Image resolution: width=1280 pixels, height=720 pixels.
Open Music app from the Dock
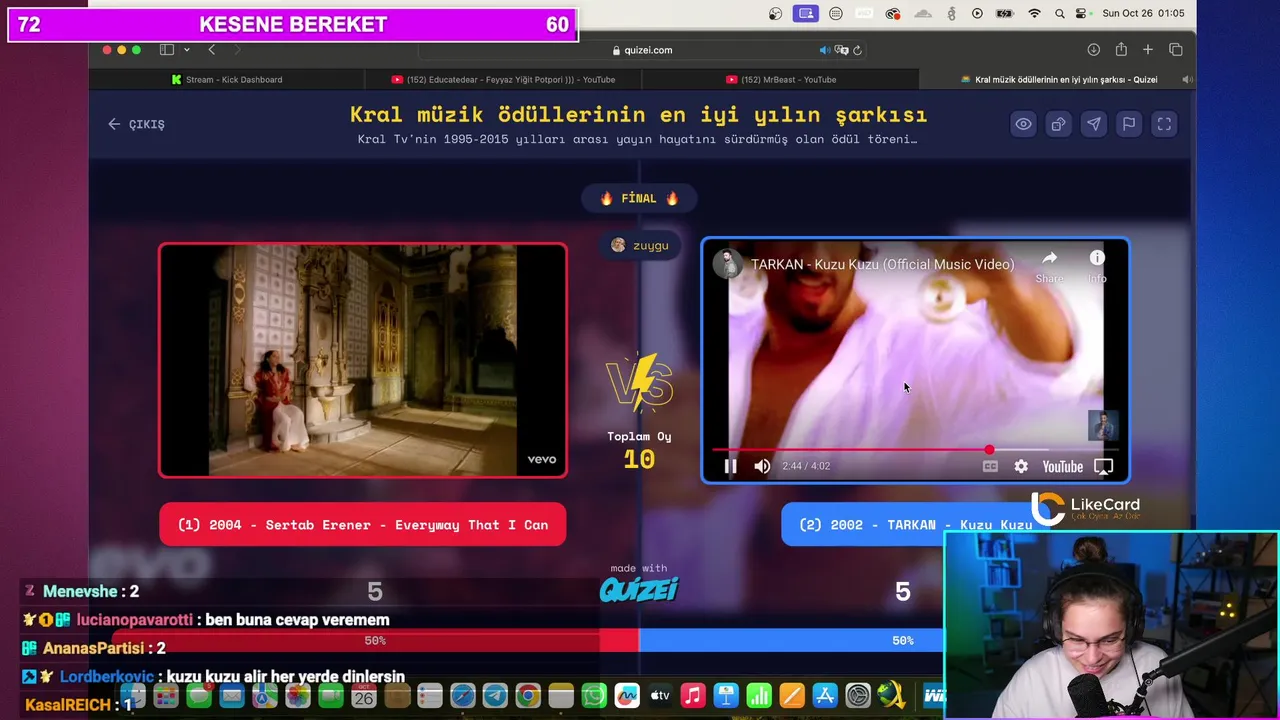(x=693, y=695)
